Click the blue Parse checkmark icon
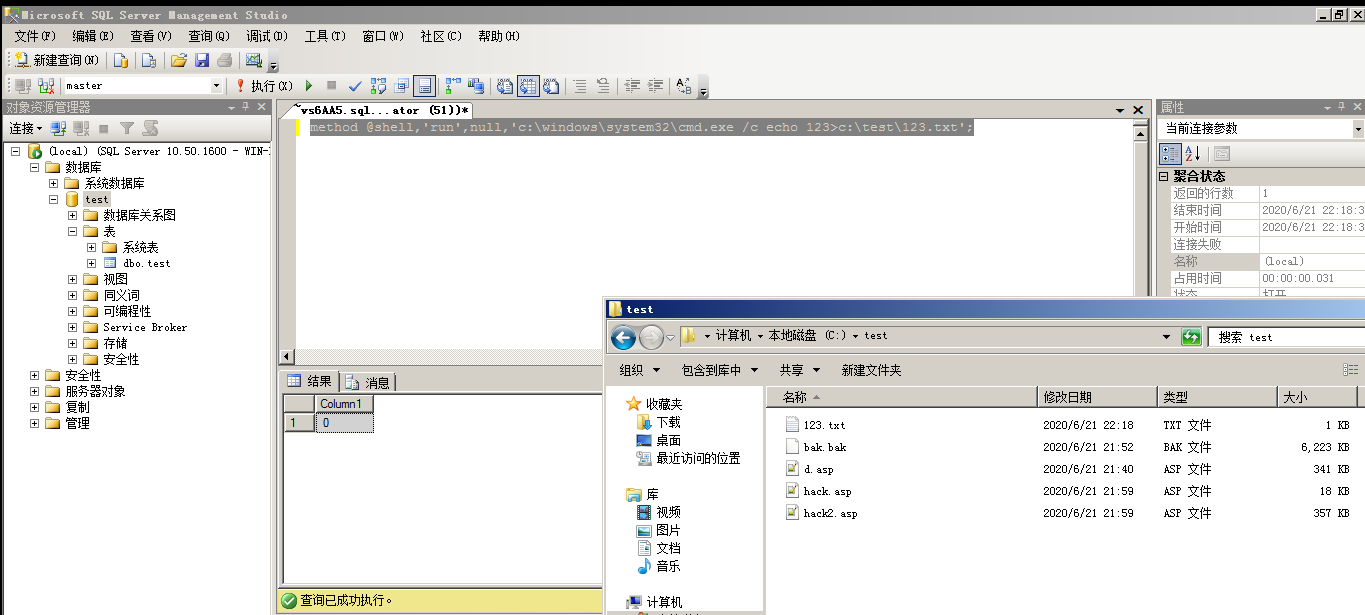Image resolution: width=1365 pixels, height=615 pixels. [x=355, y=86]
